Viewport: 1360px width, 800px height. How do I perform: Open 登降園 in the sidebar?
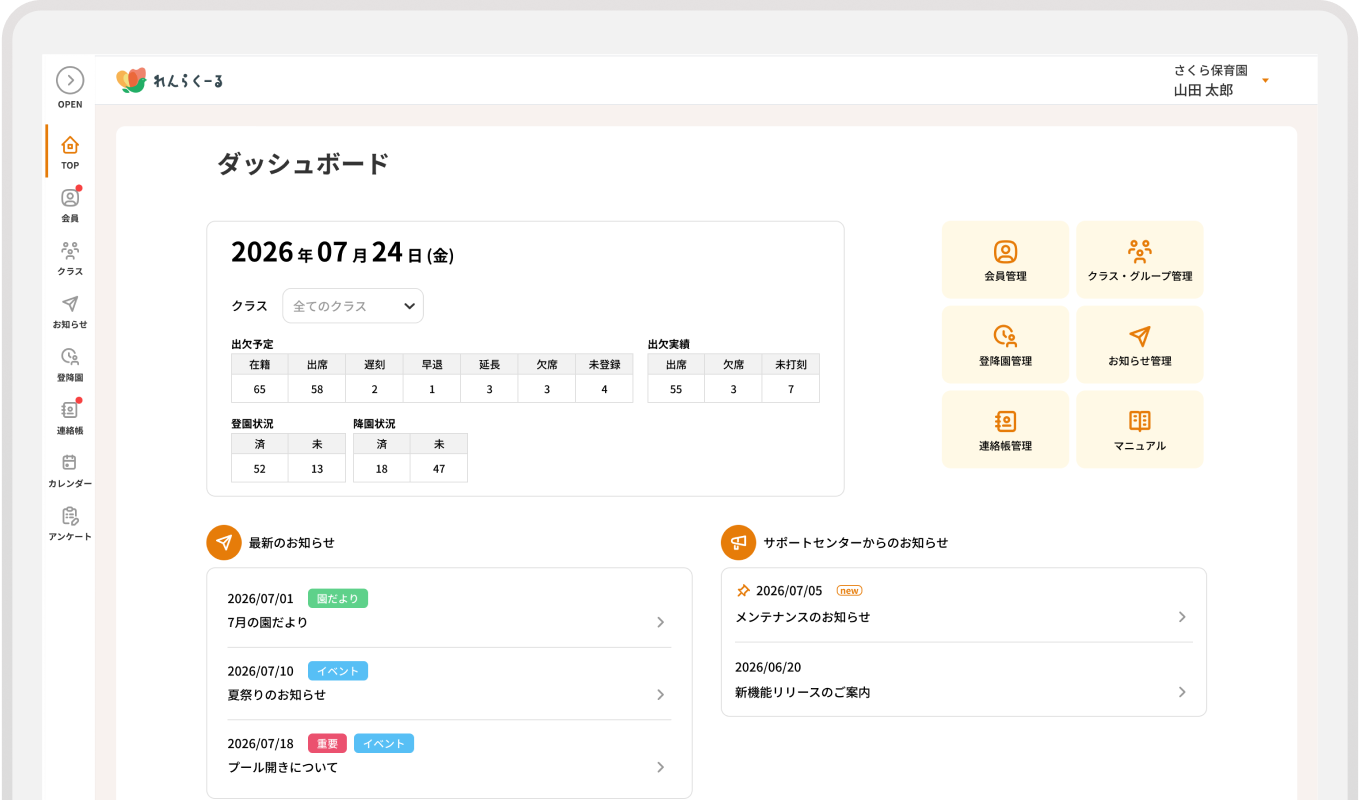click(70, 363)
